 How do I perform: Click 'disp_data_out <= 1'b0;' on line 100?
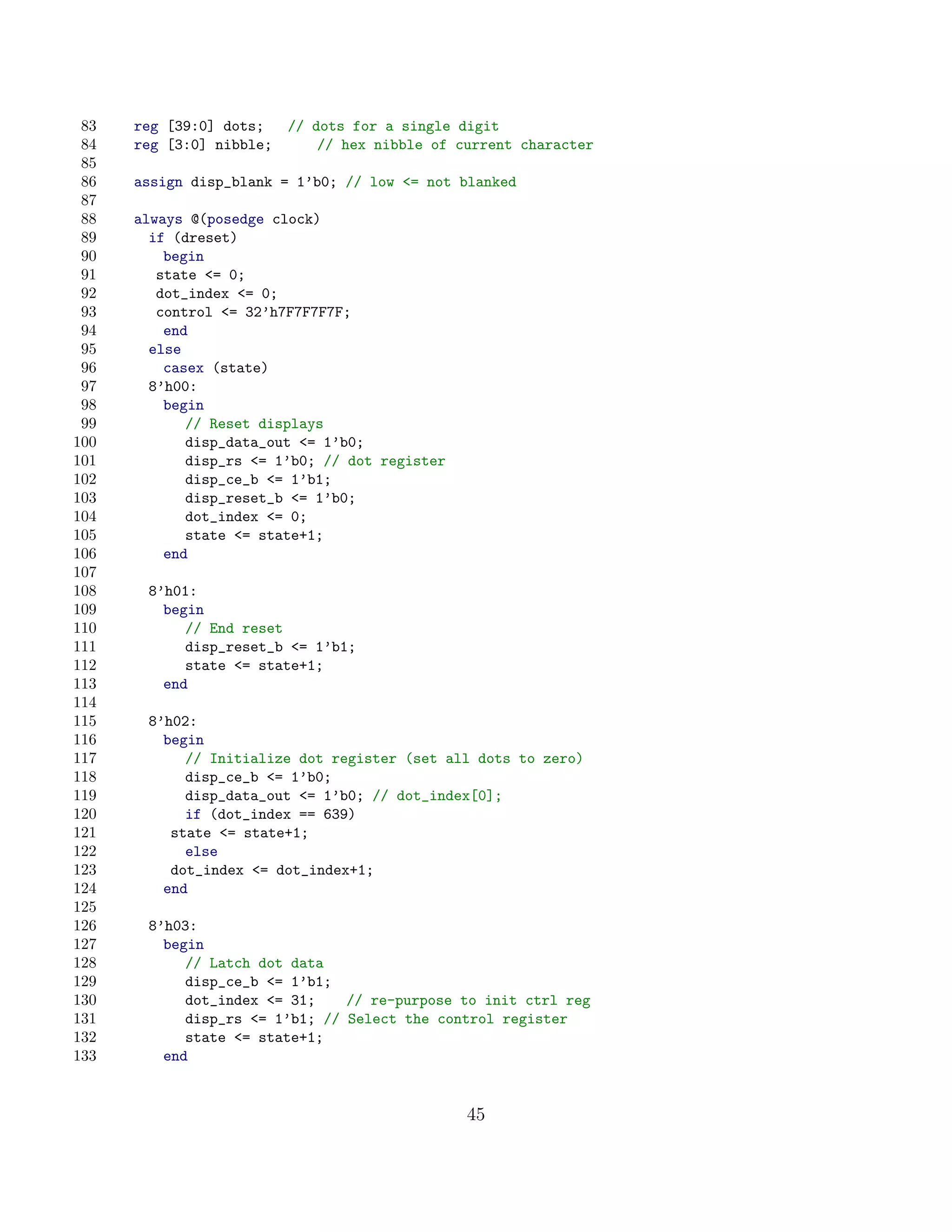(x=275, y=443)
